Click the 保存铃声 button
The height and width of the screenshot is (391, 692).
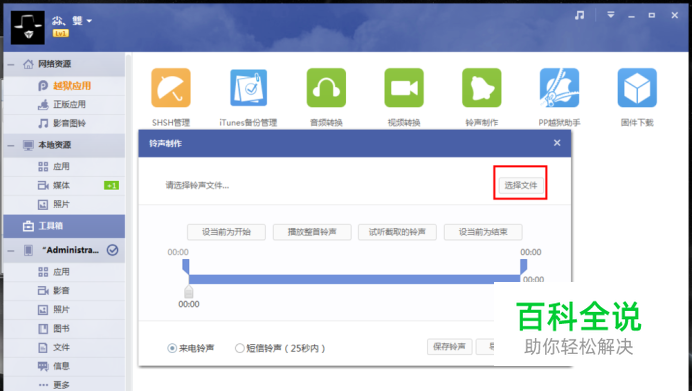pyautogui.click(x=449, y=347)
